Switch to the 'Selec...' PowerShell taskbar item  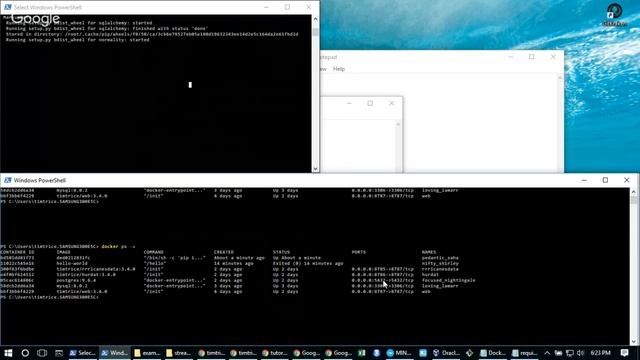[x=82, y=353]
